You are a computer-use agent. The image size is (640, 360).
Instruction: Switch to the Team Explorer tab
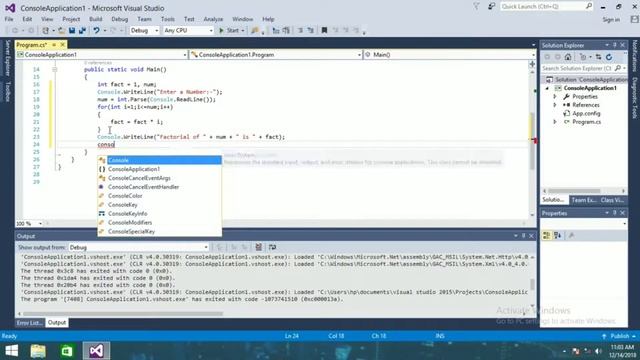point(584,200)
